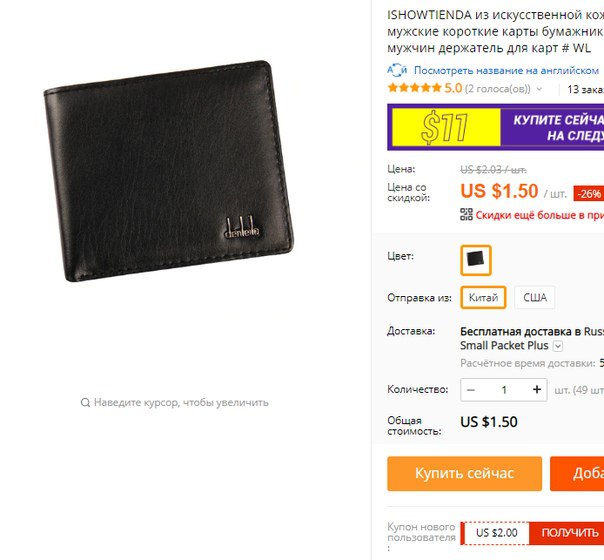Select США as shipping origin
Viewport: 604px width, 560px height.
click(535, 297)
